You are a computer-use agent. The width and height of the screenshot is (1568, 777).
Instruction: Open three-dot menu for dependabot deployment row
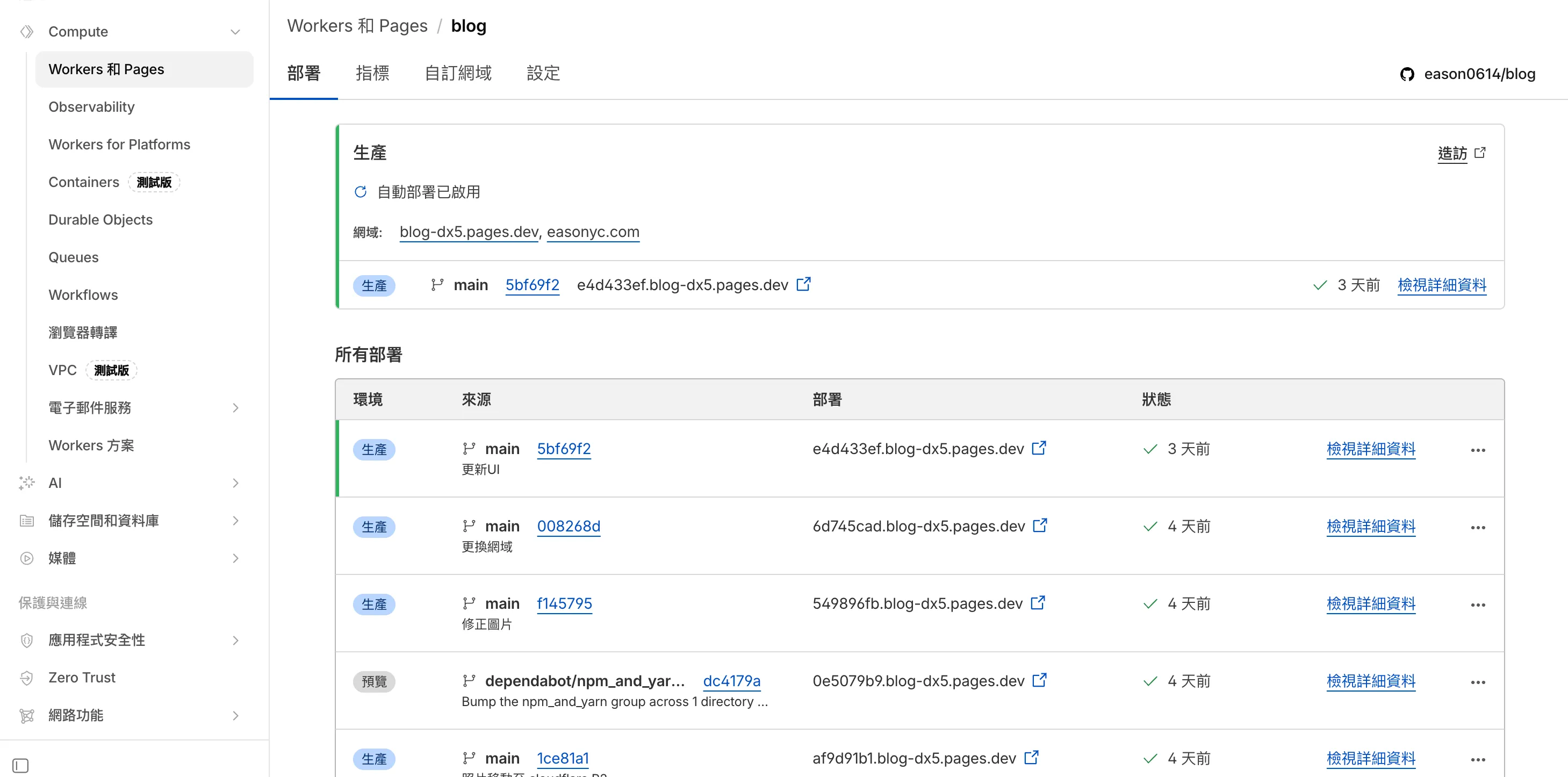(1477, 682)
